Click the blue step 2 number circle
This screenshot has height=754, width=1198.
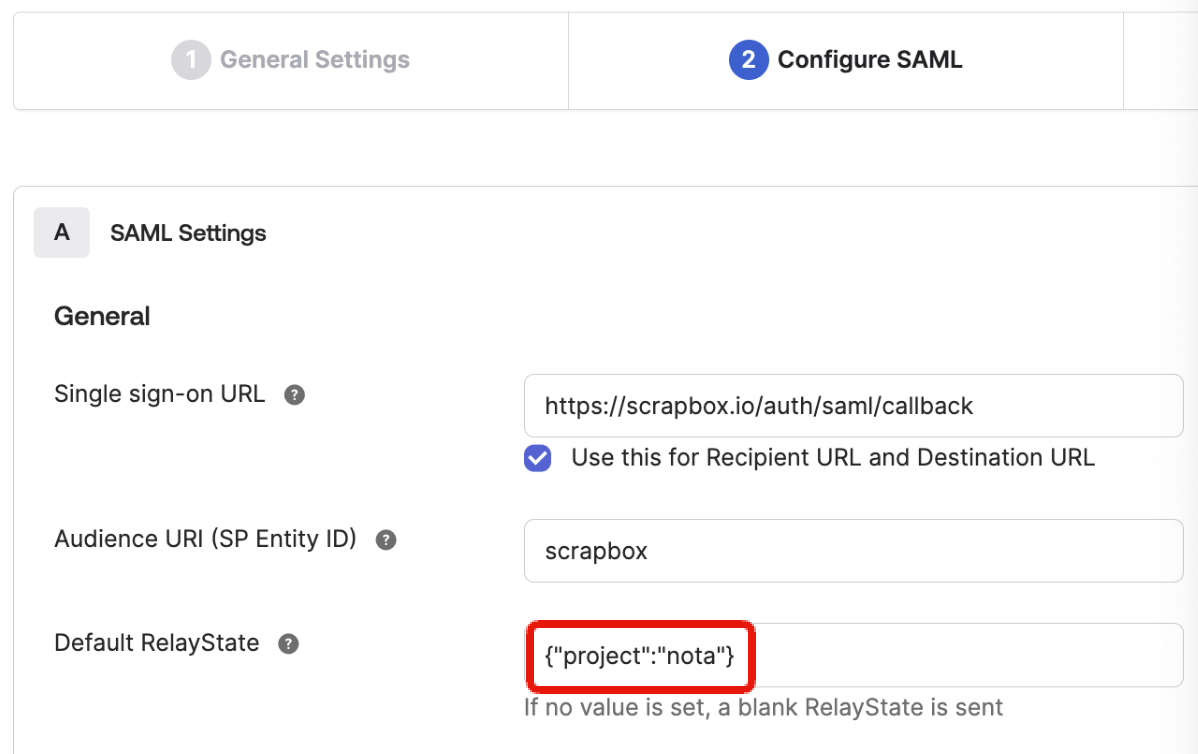click(x=748, y=60)
